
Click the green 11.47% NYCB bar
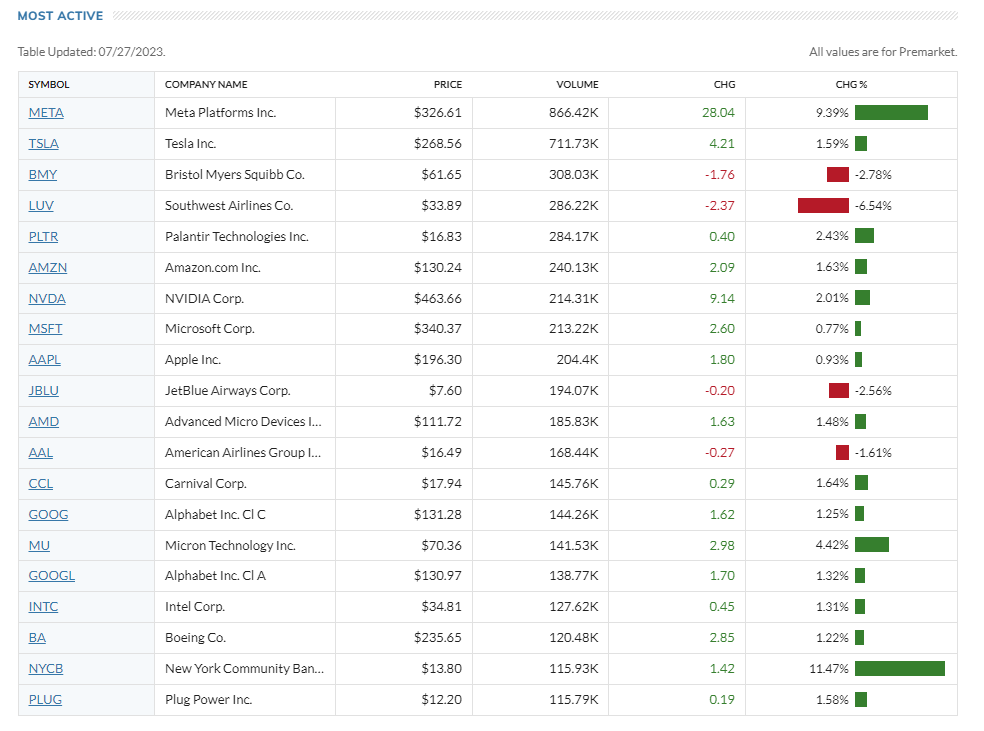(900, 669)
